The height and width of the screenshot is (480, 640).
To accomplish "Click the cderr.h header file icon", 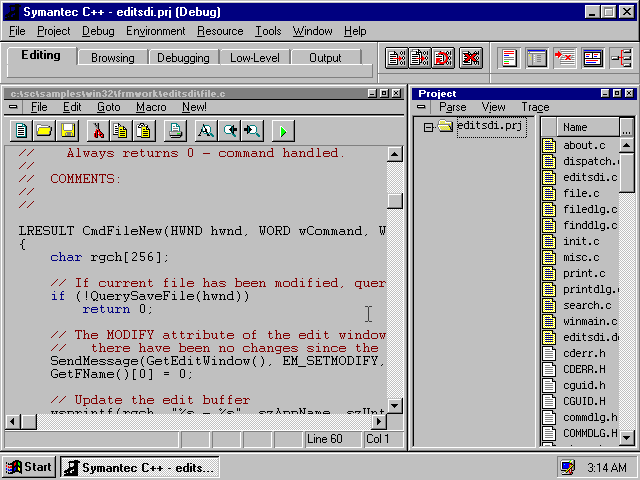I will pos(549,353).
